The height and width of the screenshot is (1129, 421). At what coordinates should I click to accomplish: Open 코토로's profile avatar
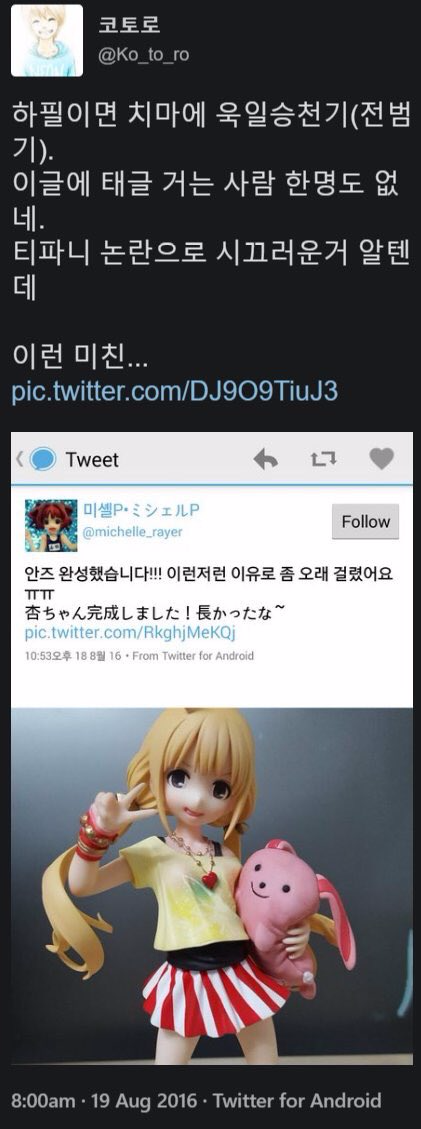(47, 40)
